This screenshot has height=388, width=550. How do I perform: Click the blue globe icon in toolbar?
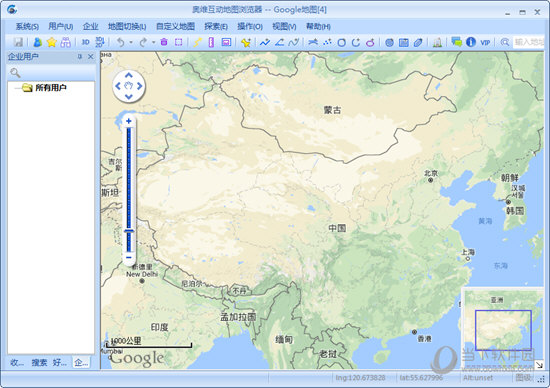(389, 43)
